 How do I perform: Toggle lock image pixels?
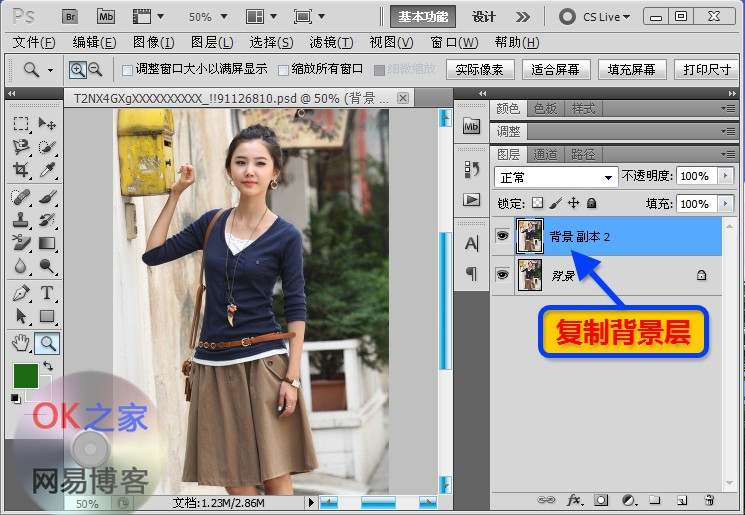pos(555,203)
